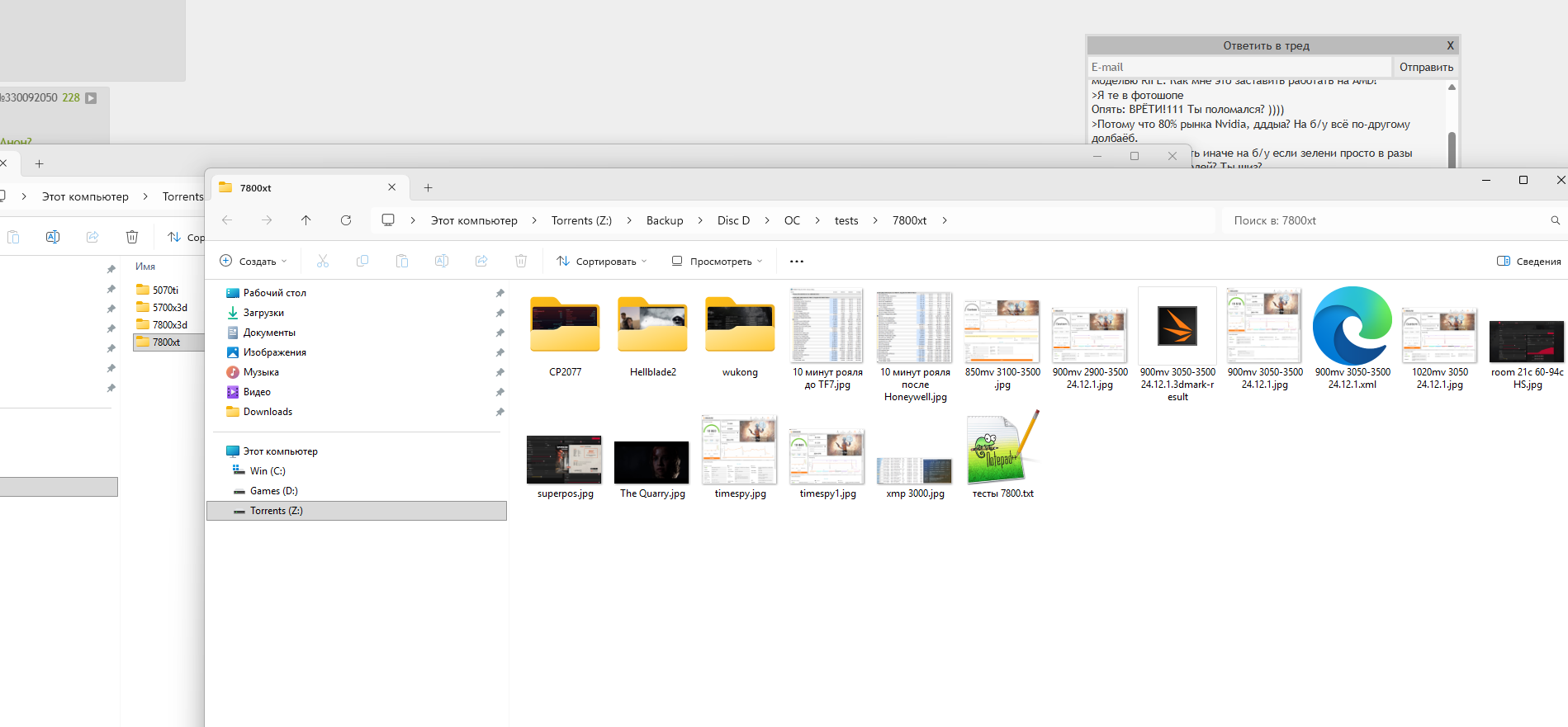The width and height of the screenshot is (1568, 727).
Task: Click the Rename icon in front window toolbar
Action: point(442,262)
